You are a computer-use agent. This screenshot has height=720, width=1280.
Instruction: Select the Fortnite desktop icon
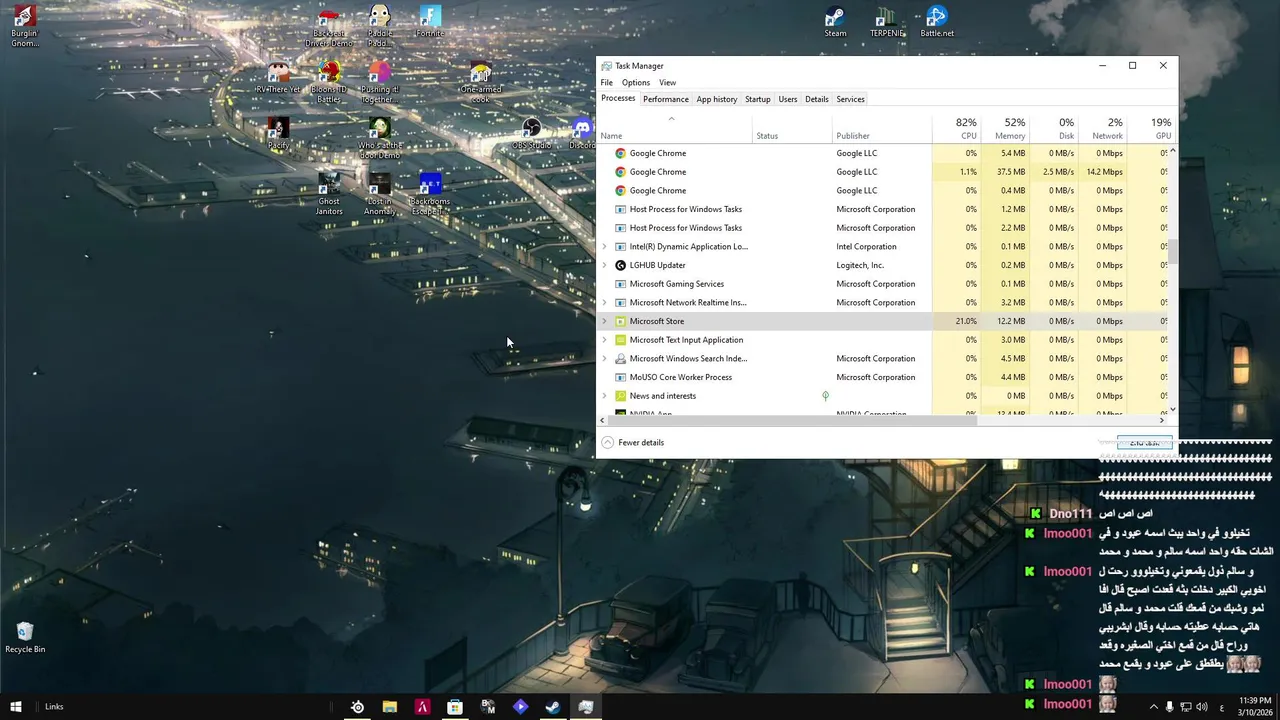pyautogui.click(x=430, y=22)
